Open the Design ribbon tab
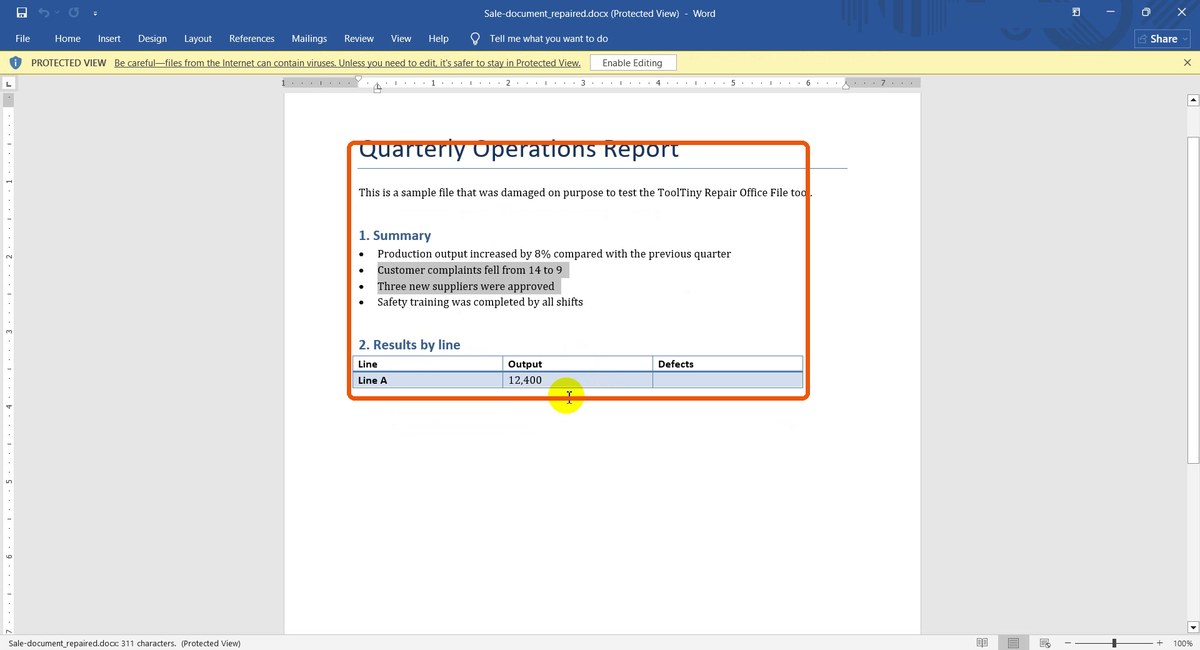 [152, 39]
